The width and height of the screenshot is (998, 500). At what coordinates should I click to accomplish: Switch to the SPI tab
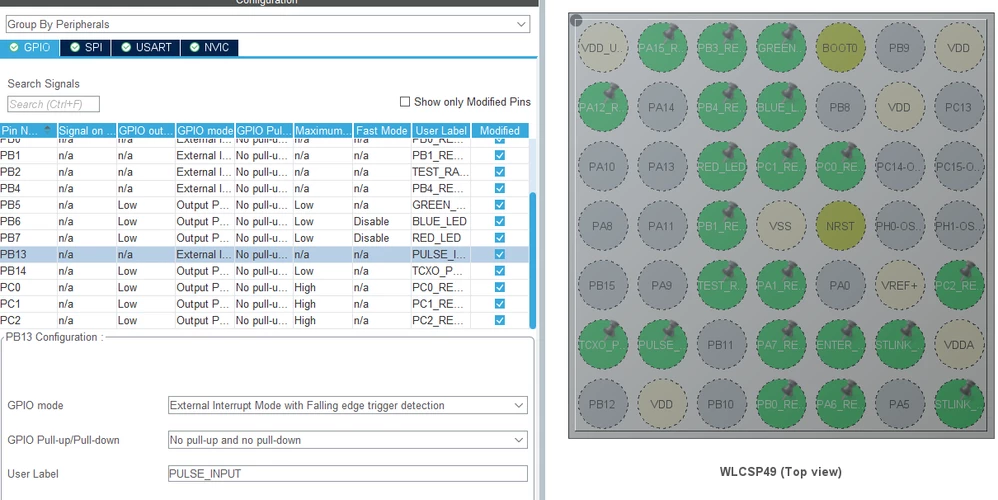[x=85, y=48]
